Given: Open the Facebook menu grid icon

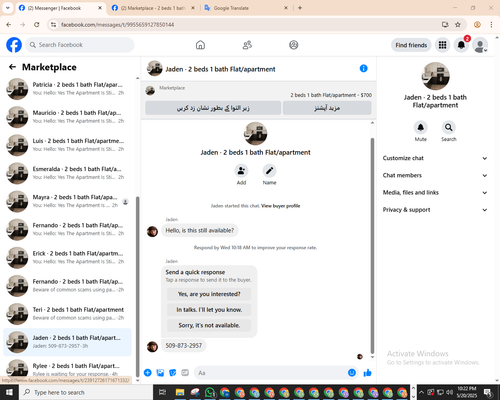Looking at the screenshot, I should pos(442,45).
